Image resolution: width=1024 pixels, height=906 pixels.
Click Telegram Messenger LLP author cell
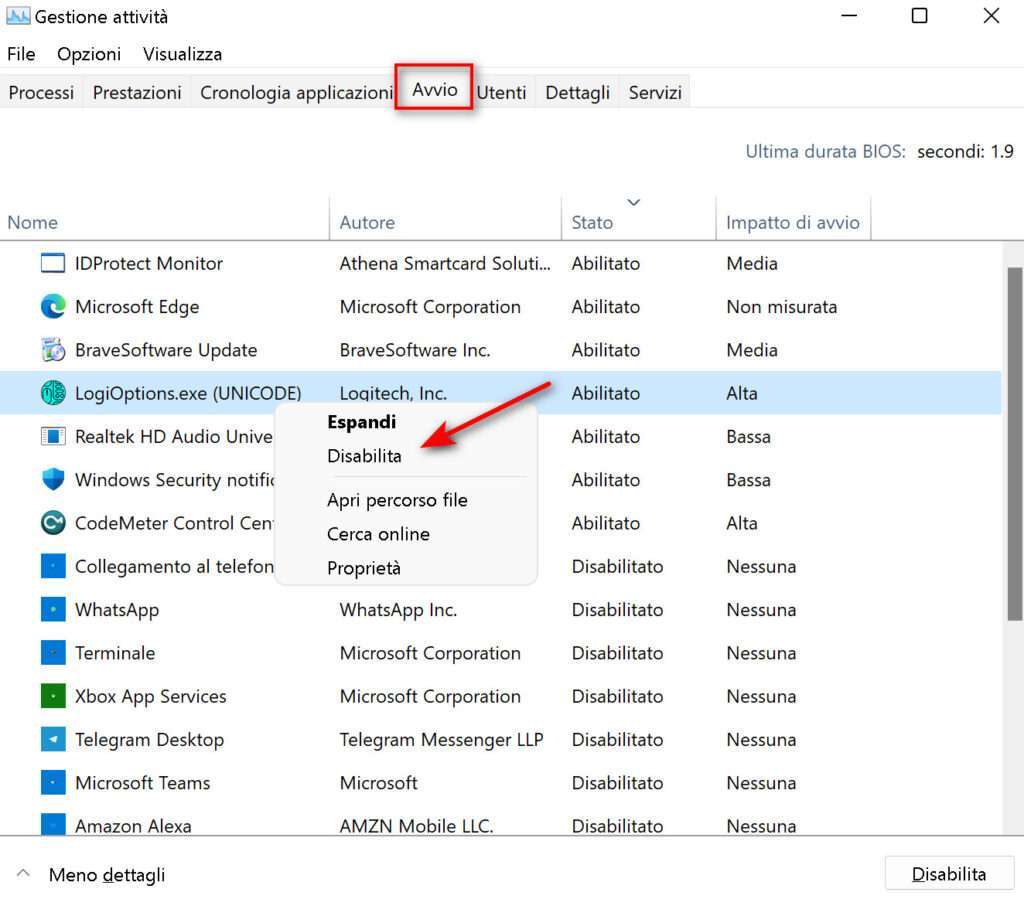(x=441, y=739)
